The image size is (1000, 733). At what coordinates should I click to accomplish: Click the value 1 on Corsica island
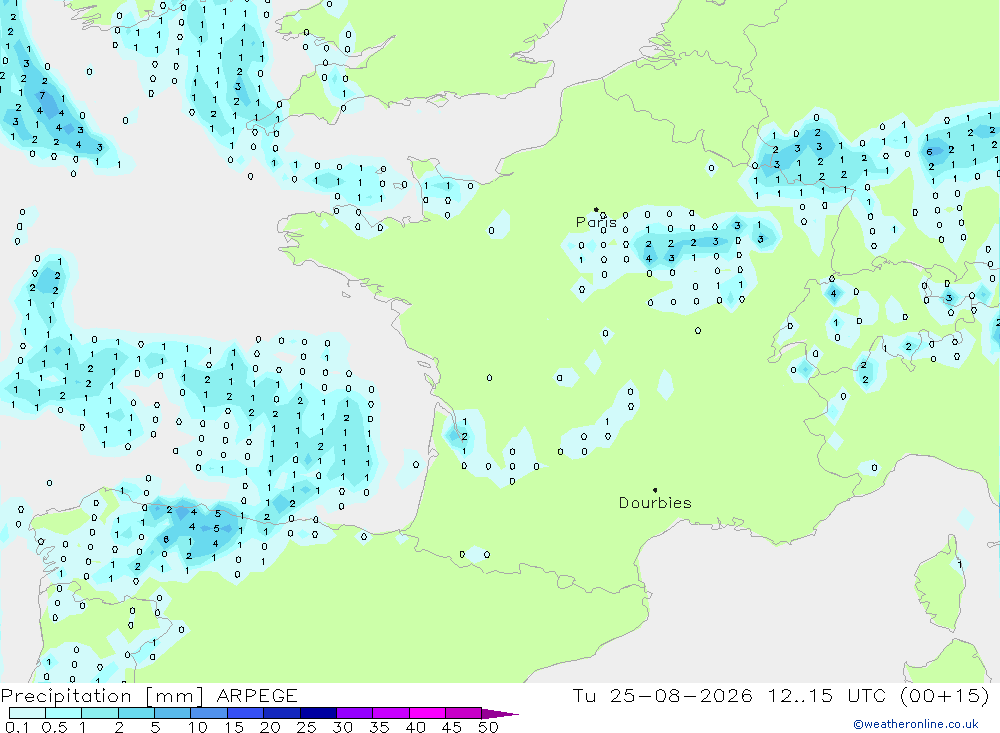click(x=959, y=564)
